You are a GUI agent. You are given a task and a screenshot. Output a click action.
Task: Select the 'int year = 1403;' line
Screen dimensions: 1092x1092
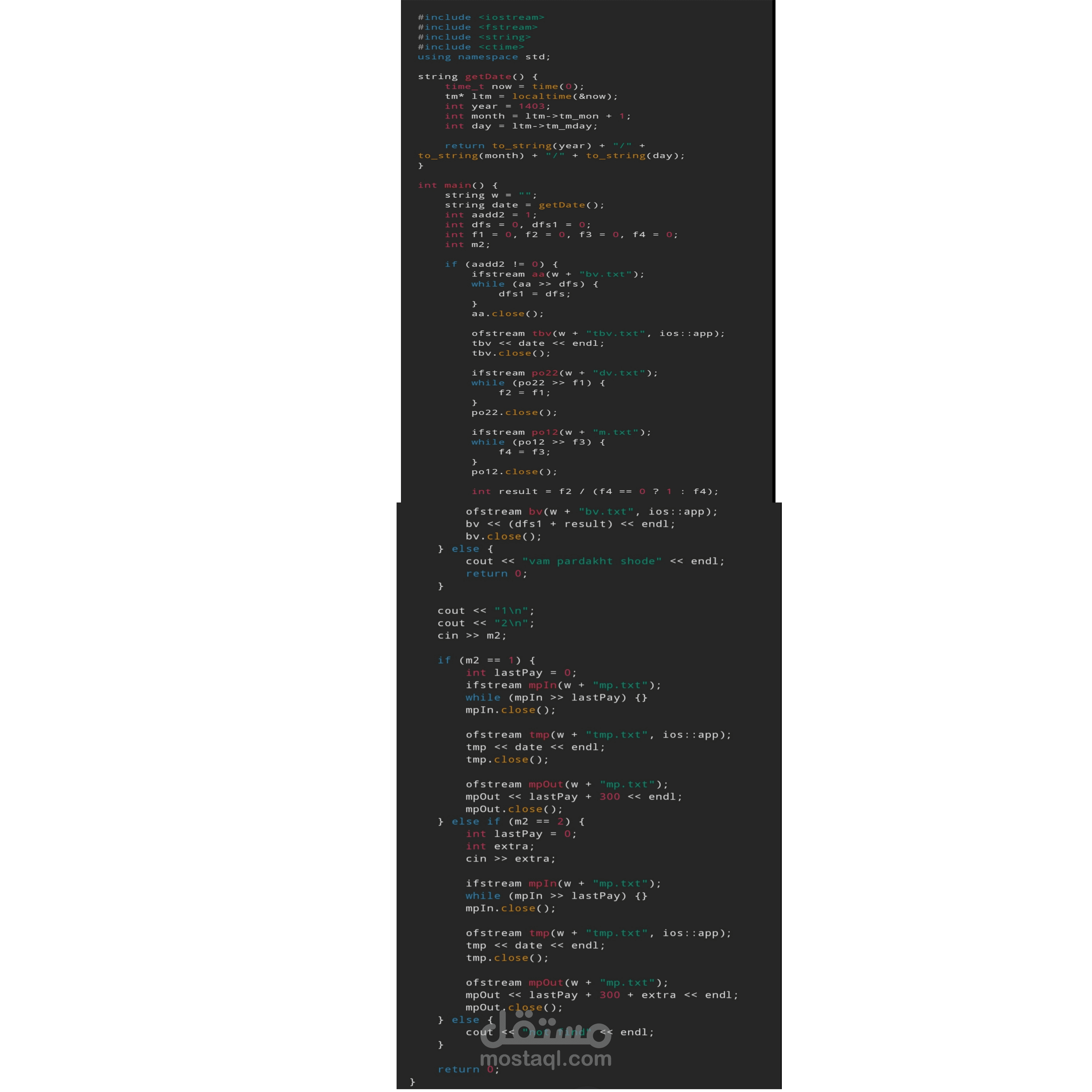[497, 106]
